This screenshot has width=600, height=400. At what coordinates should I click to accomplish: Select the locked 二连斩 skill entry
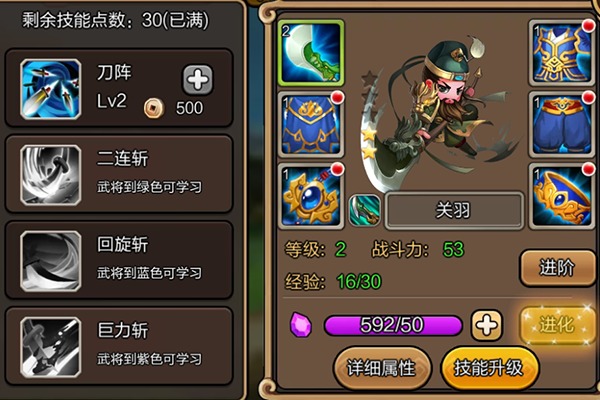click(119, 174)
